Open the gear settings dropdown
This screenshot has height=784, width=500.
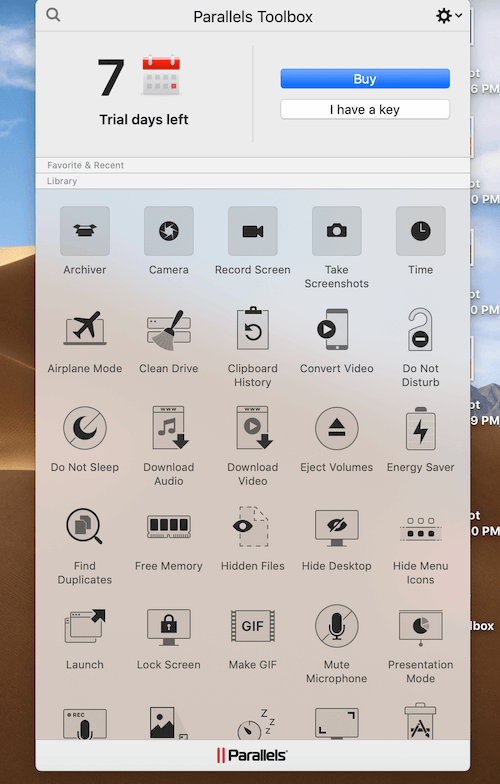[x=448, y=16]
